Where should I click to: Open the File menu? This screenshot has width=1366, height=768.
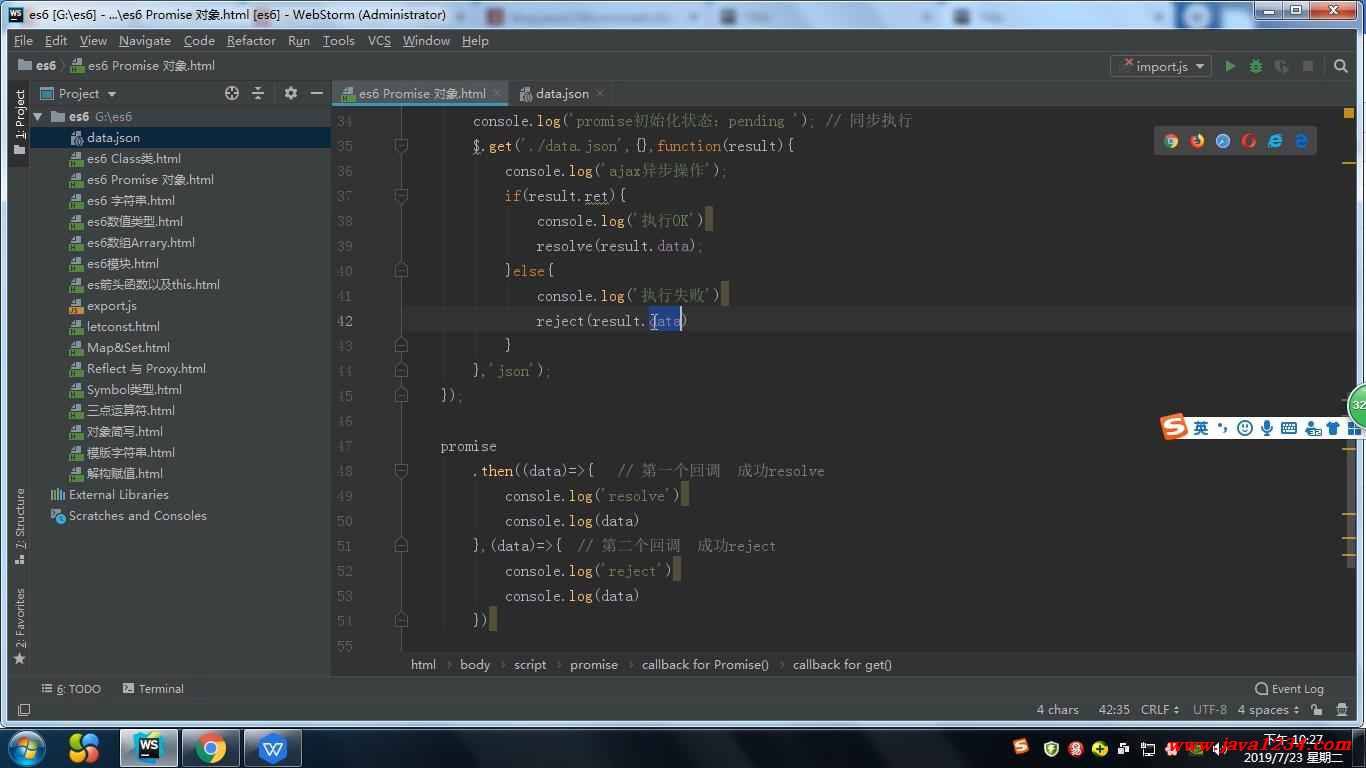(24, 41)
